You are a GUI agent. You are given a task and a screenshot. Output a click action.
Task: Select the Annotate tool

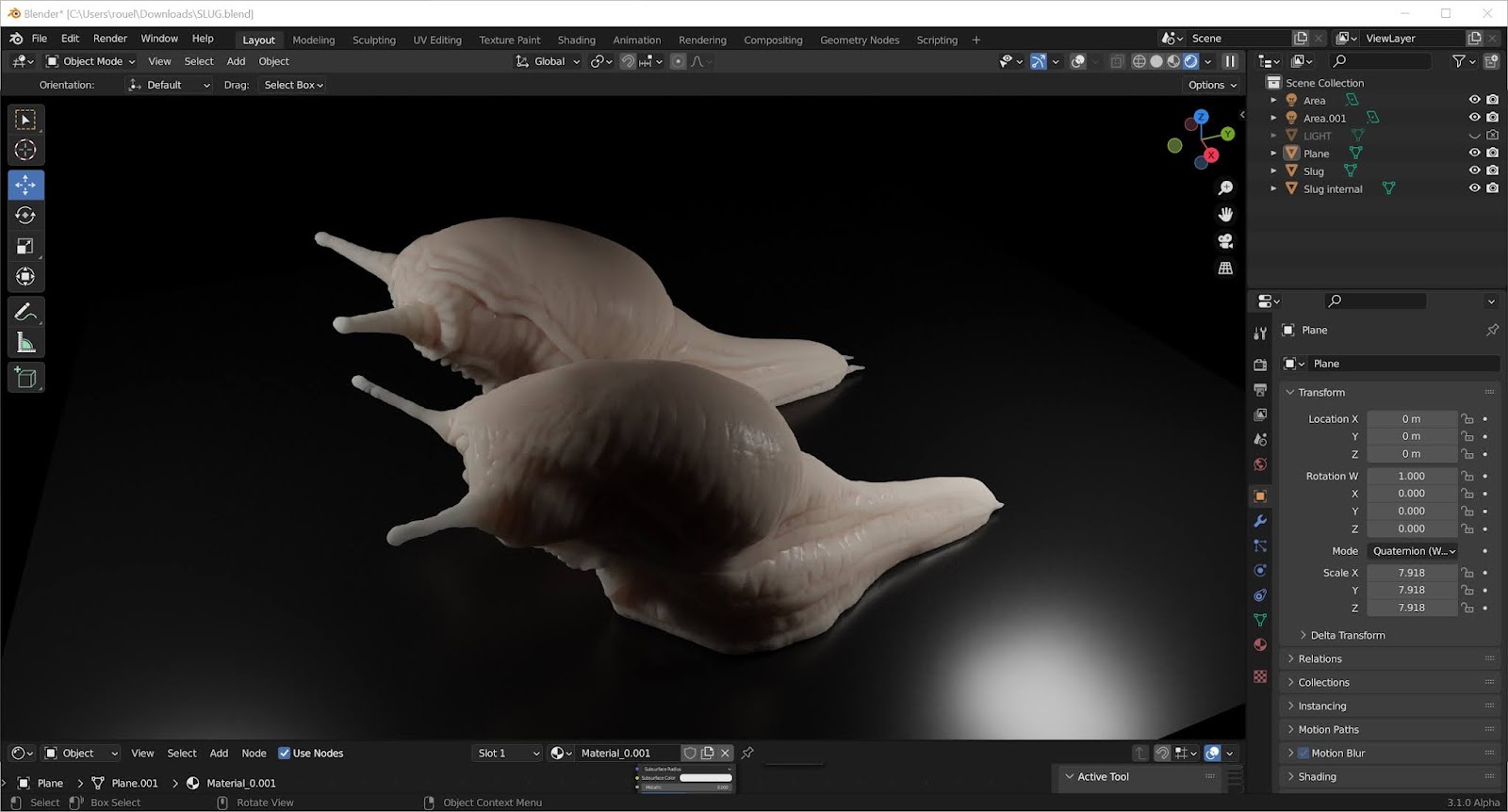(x=25, y=312)
